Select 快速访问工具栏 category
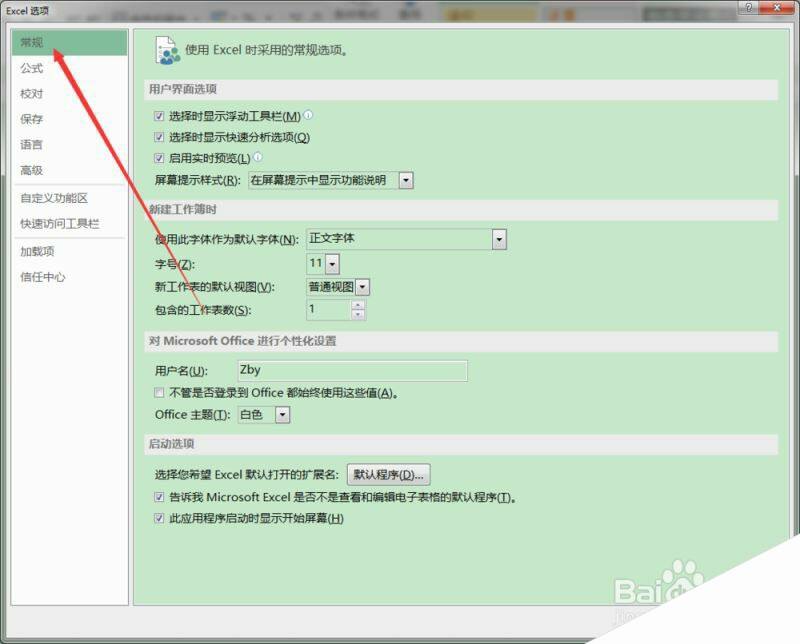 point(69,224)
